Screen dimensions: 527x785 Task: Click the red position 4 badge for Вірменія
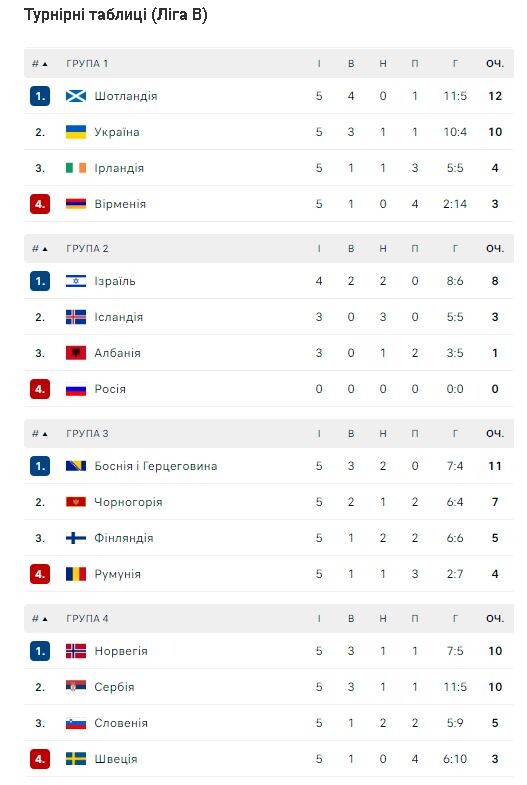[40, 204]
